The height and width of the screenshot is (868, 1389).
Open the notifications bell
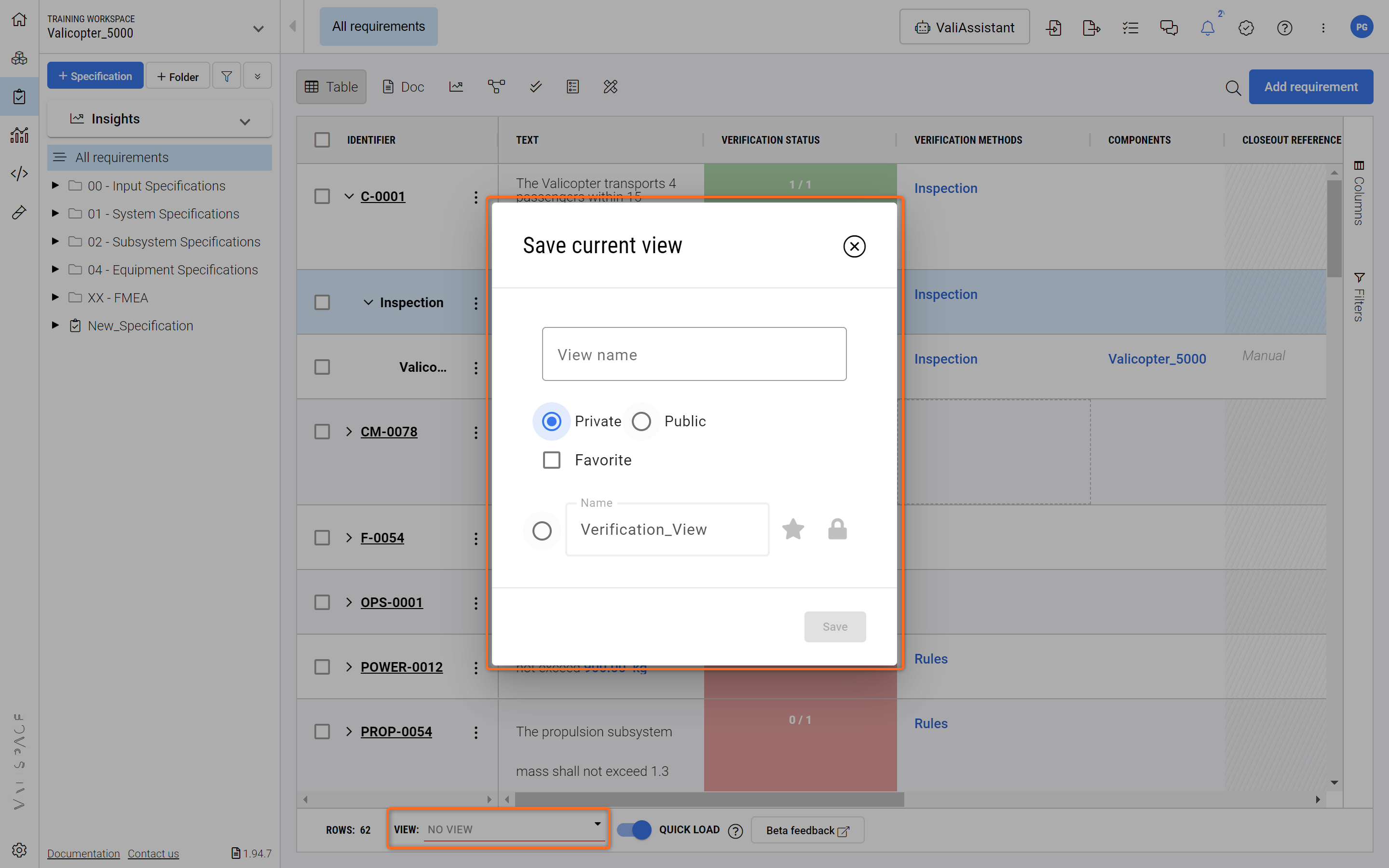tap(1208, 27)
